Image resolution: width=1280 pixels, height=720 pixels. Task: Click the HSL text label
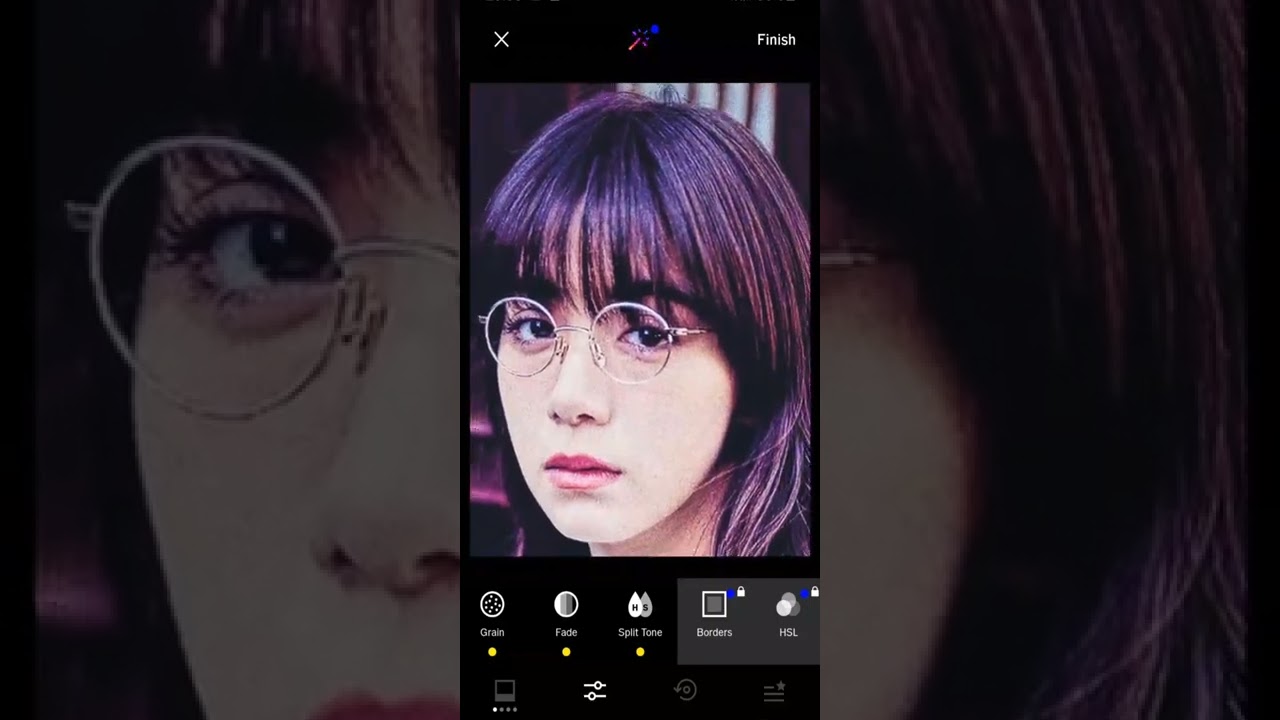(788, 633)
